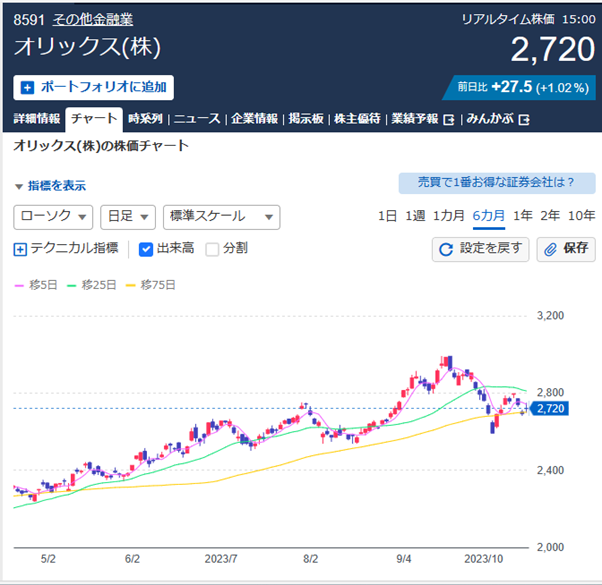Viewport: 602px width, 585px height.
Task: Select the 10年 range
Action: 582,216
